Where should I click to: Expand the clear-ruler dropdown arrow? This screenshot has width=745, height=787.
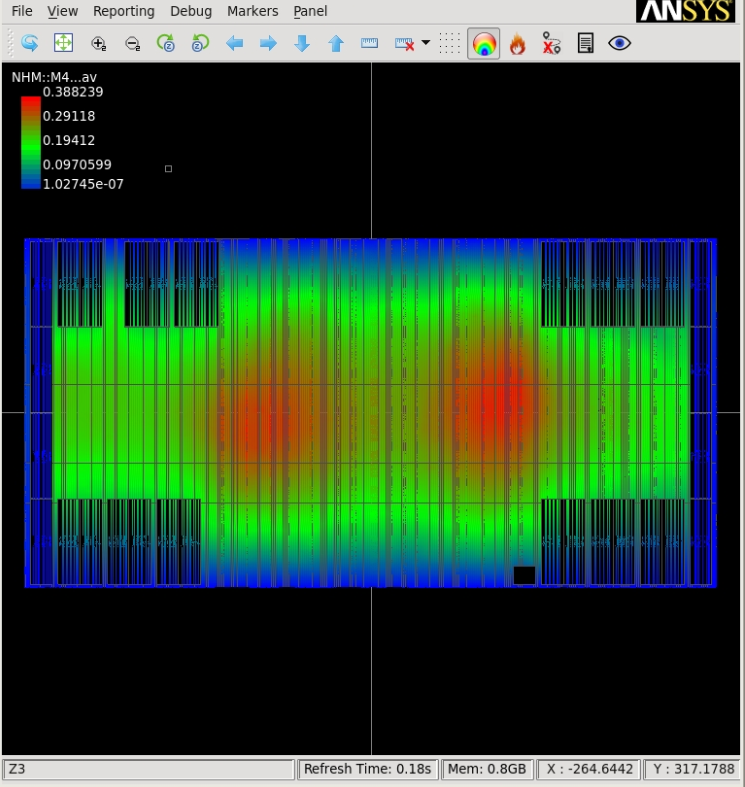pos(426,43)
